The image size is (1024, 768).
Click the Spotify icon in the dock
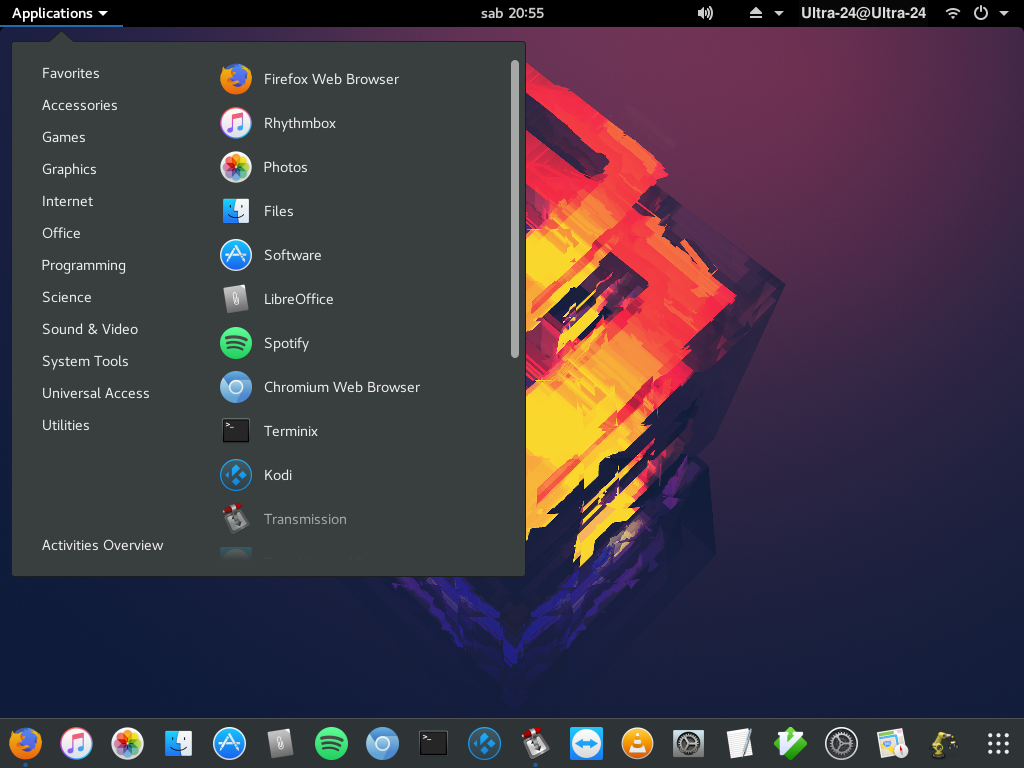(331, 743)
